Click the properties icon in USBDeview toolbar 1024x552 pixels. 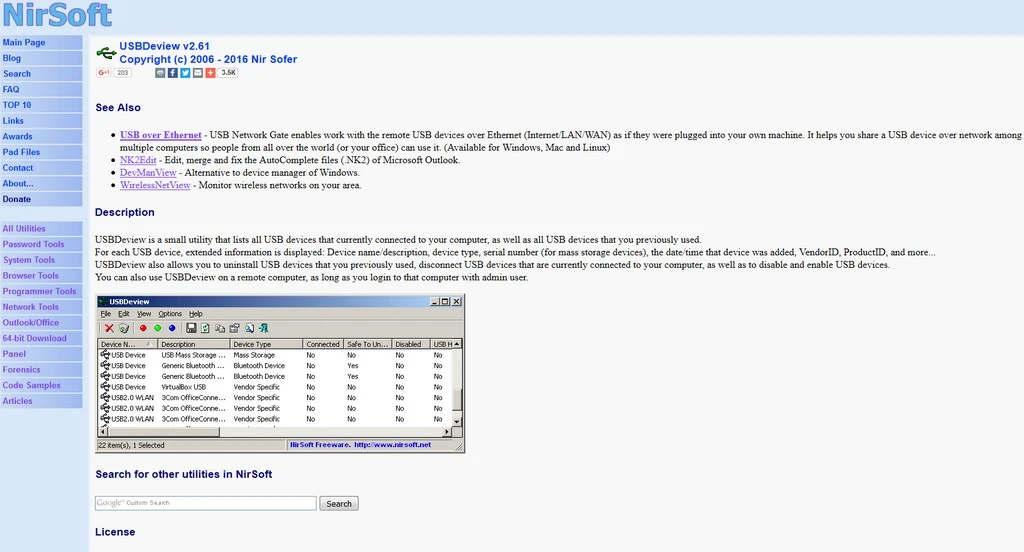[x=234, y=328]
